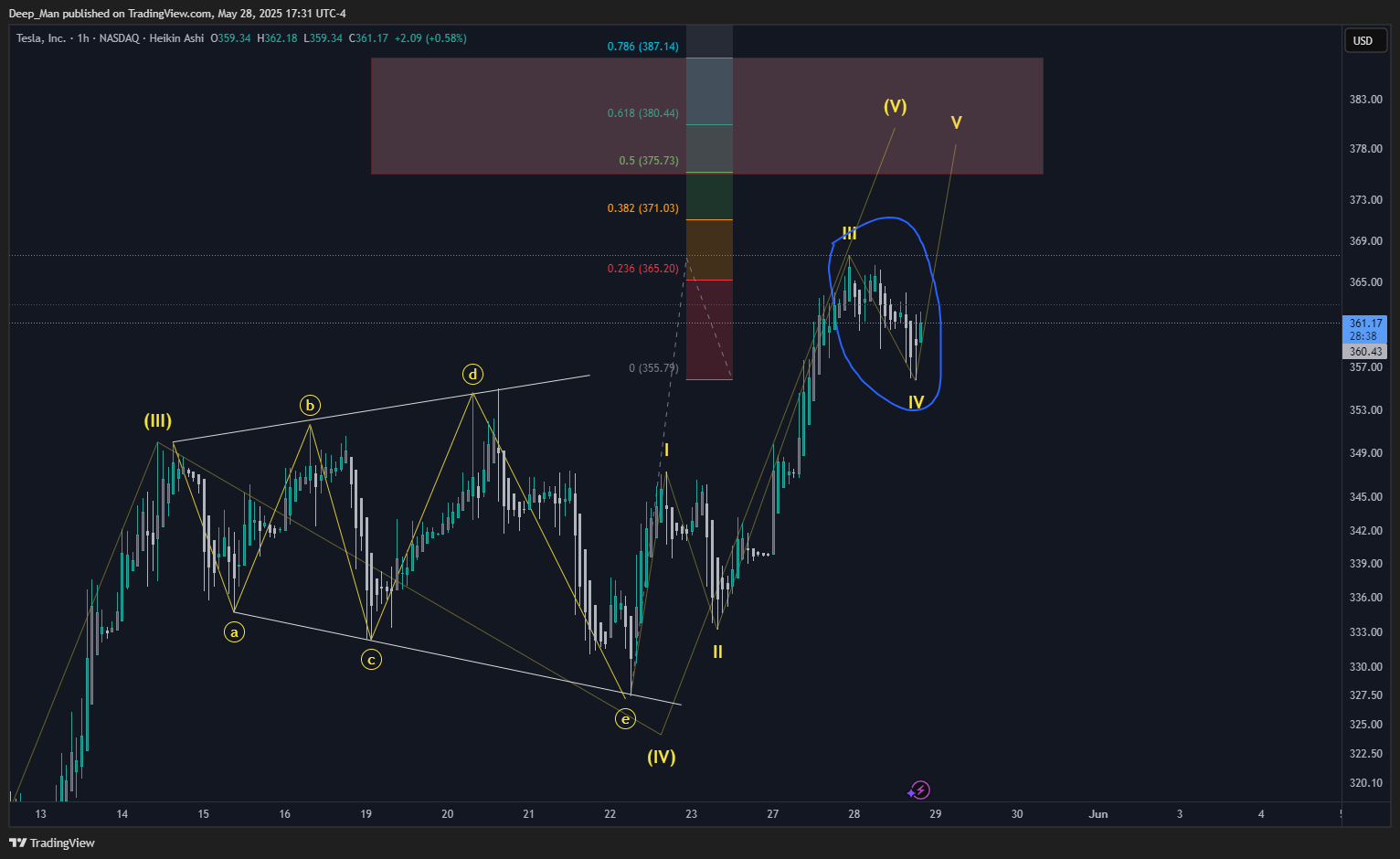Screen dimensions: 1400x859
Task: Click the USD currency button
Action: (1363, 40)
